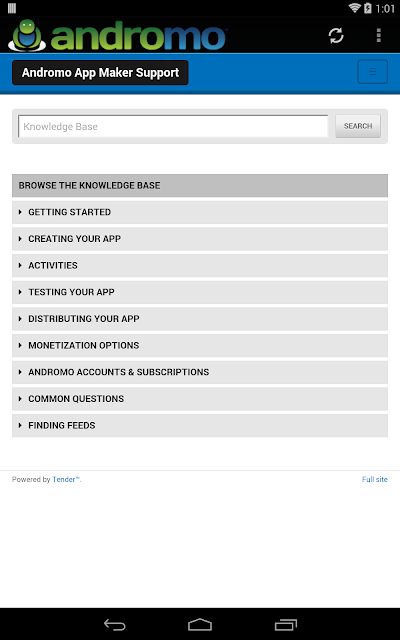Open the Full site link
400x640 pixels.
pyautogui.click(x=375, y=479)
